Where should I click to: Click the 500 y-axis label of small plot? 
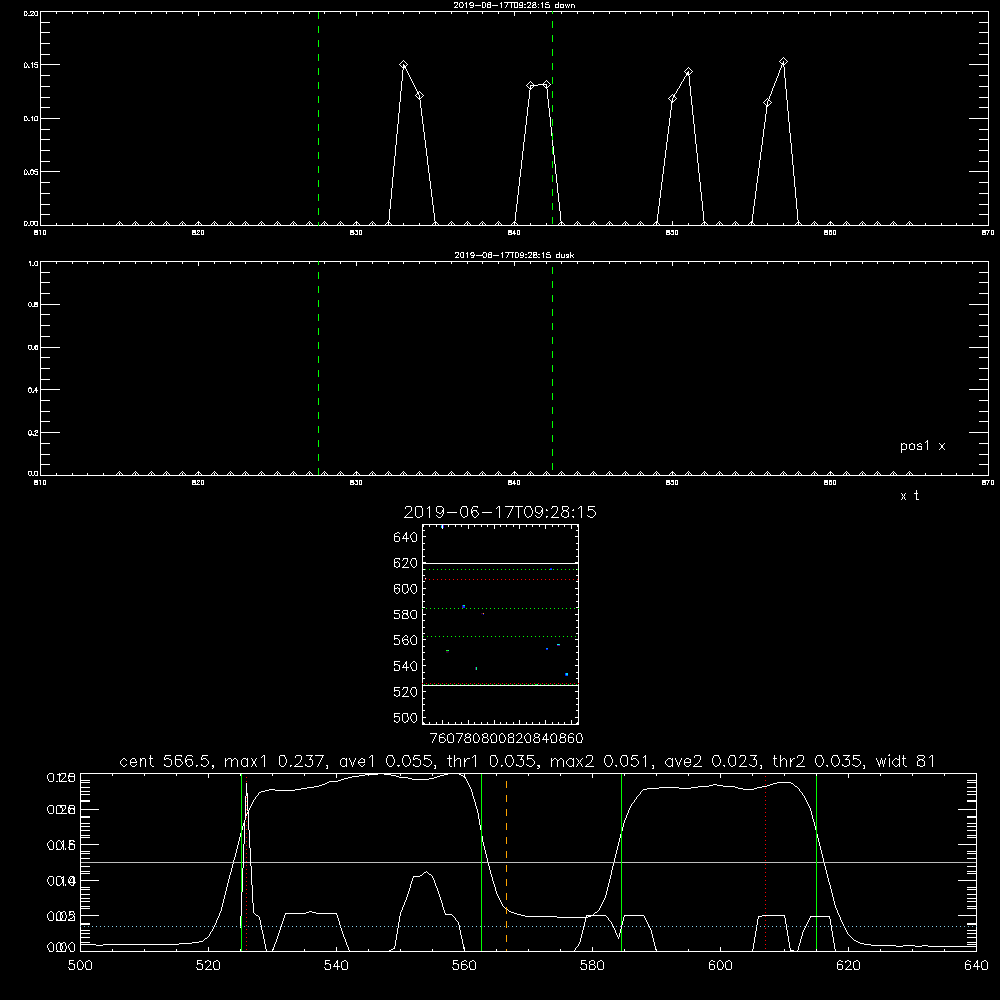pos(405,718)
